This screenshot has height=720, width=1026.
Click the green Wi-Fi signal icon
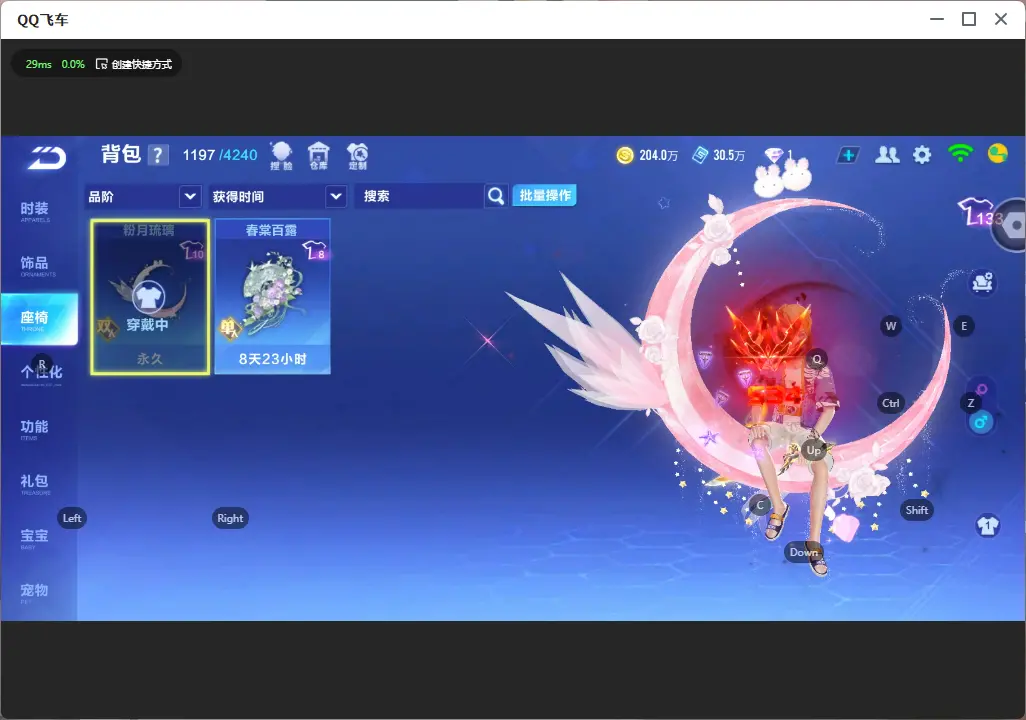click(960, 154)
